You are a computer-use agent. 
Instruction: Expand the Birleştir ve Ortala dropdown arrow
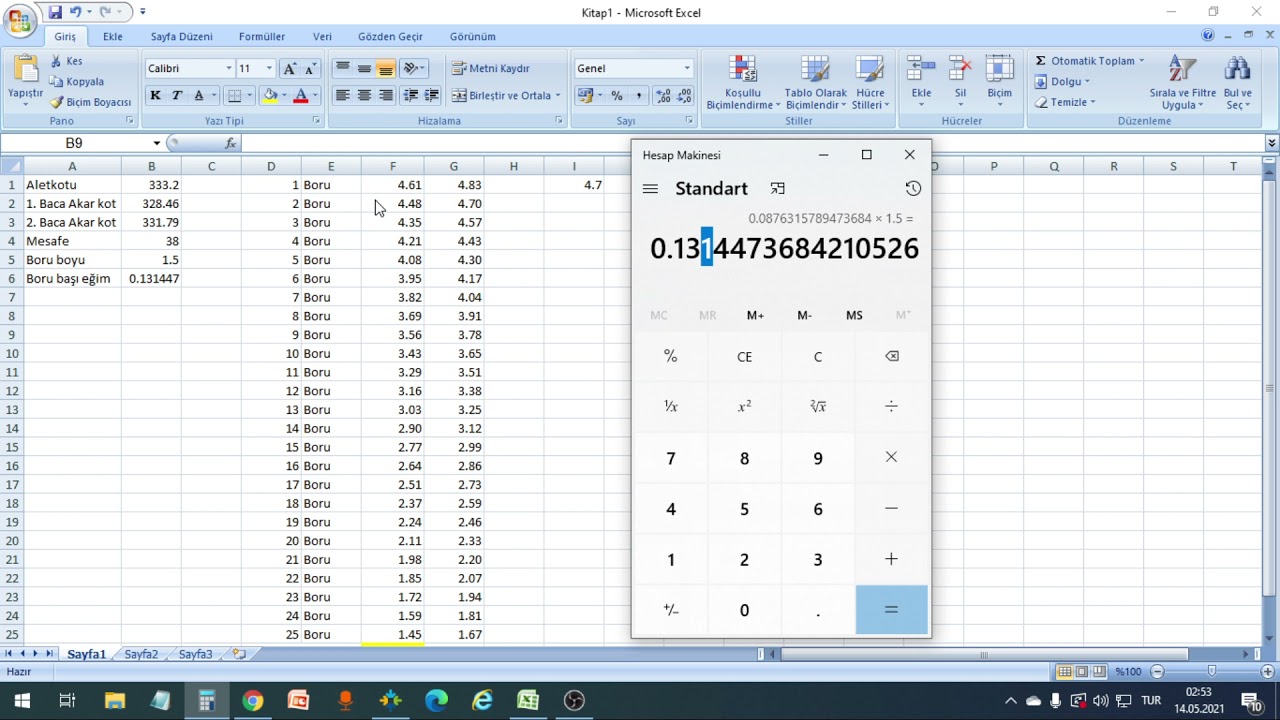[557, 96]
